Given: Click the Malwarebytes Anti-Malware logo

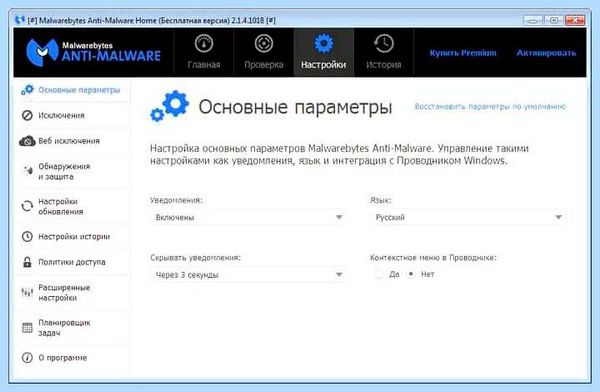Looking at the screenshot, I should (93, 52).
